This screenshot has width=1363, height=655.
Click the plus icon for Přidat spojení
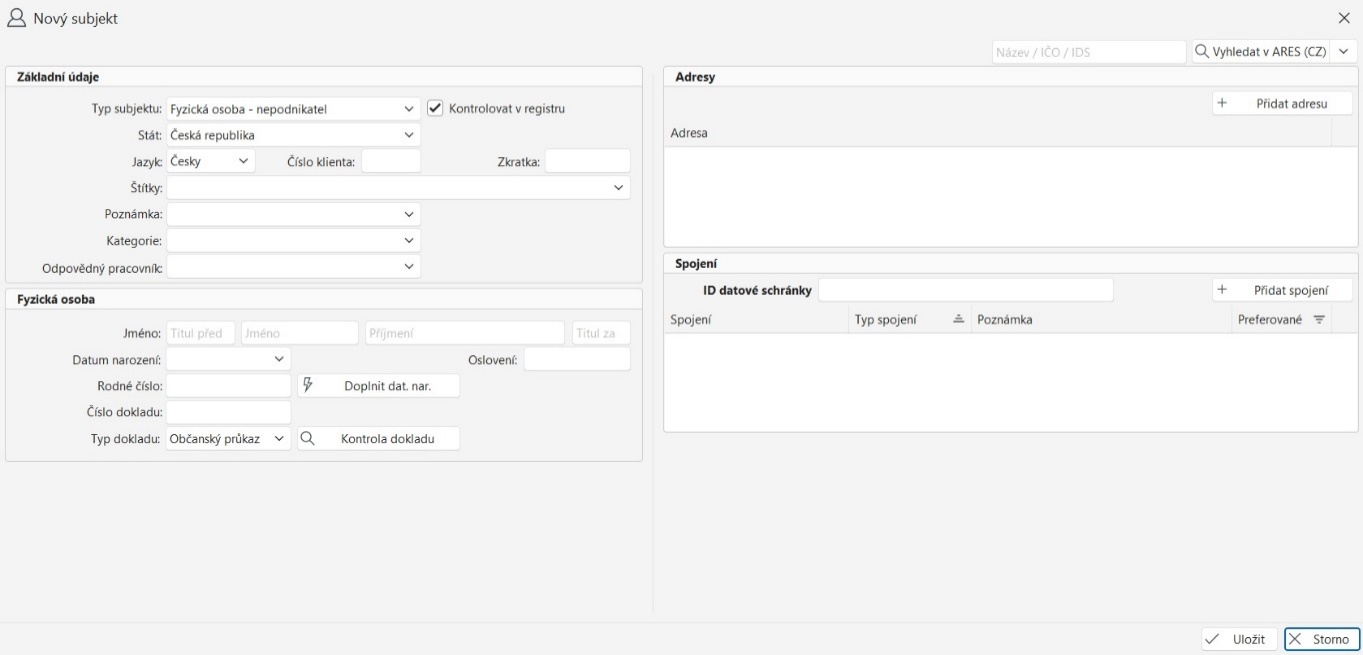[1222, 289]
